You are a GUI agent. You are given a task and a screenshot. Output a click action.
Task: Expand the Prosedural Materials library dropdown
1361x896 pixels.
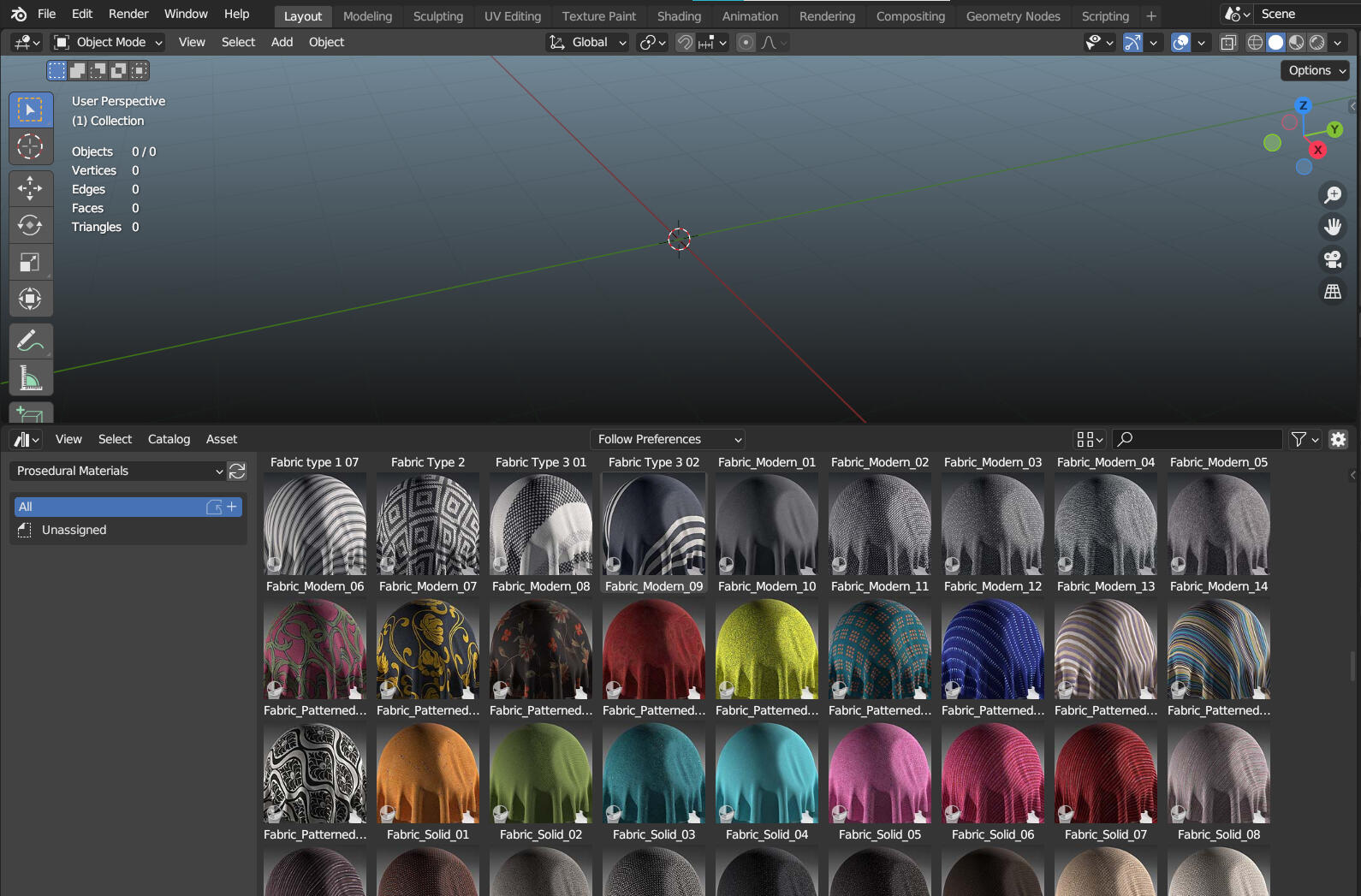coord(118,471)
